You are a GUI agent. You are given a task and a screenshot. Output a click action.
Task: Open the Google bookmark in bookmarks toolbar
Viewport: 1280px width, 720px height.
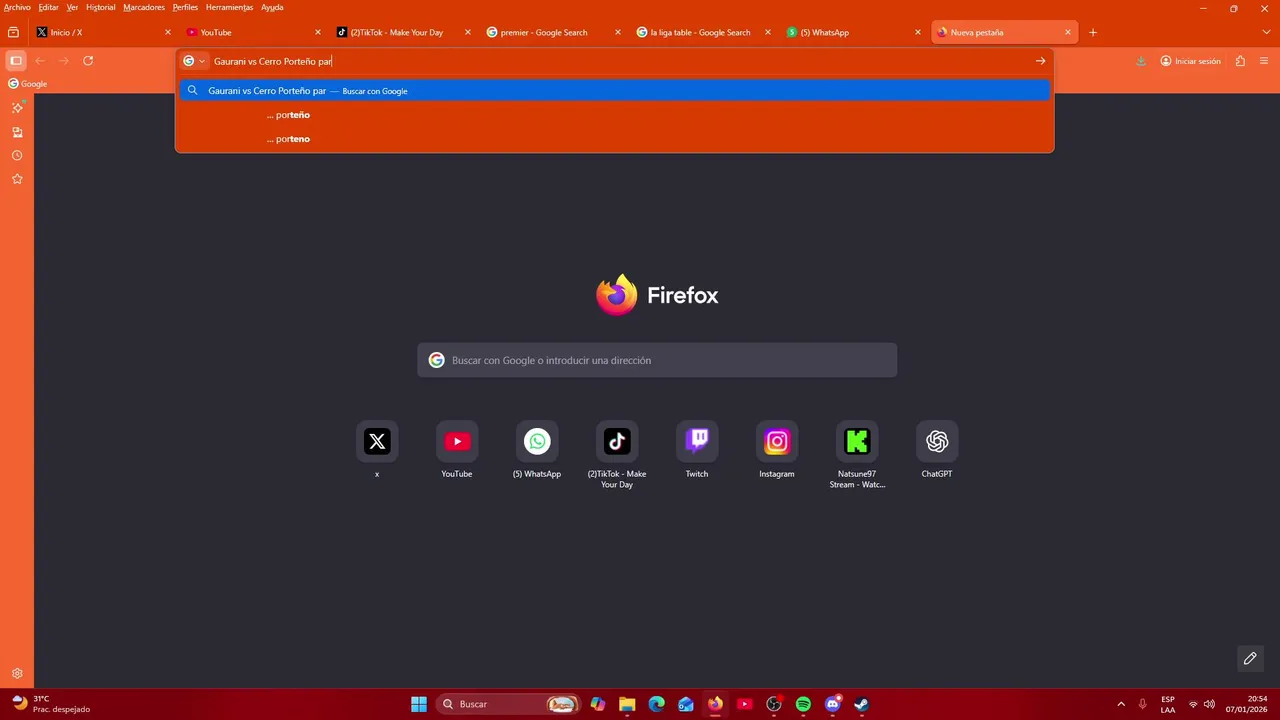coord(28,84)
